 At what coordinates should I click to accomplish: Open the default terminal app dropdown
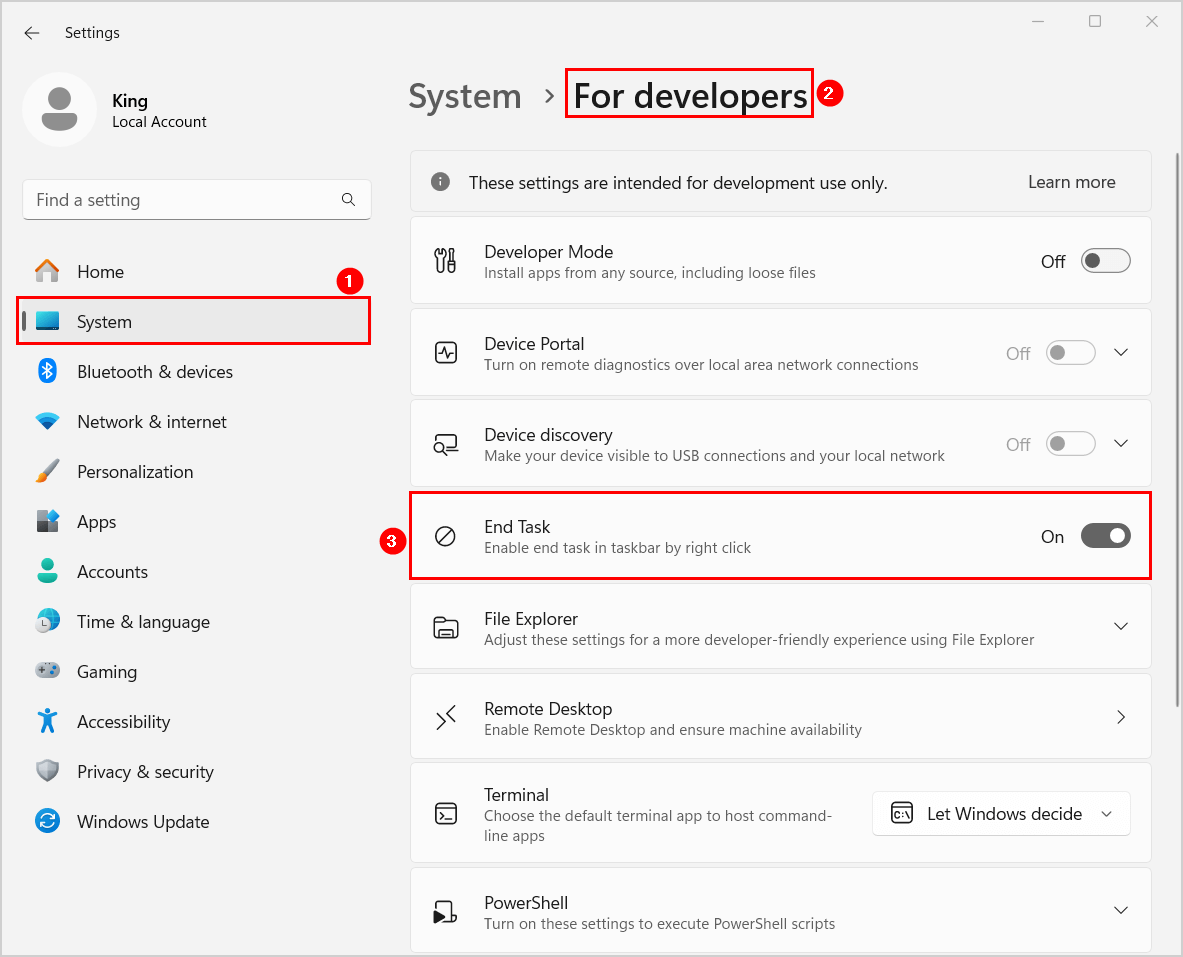coord(1000,813)
